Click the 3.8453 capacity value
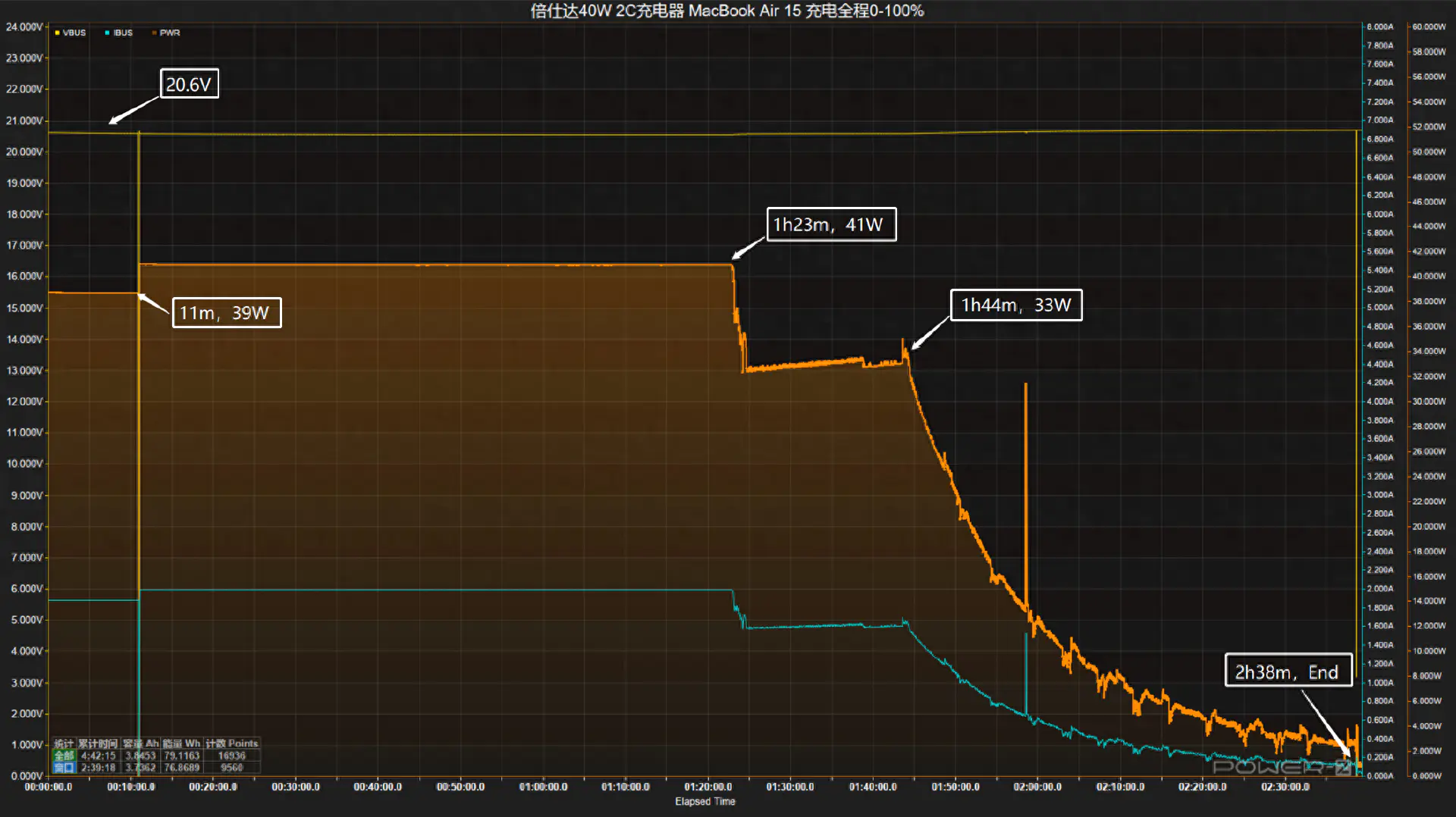 coord(140,756)
